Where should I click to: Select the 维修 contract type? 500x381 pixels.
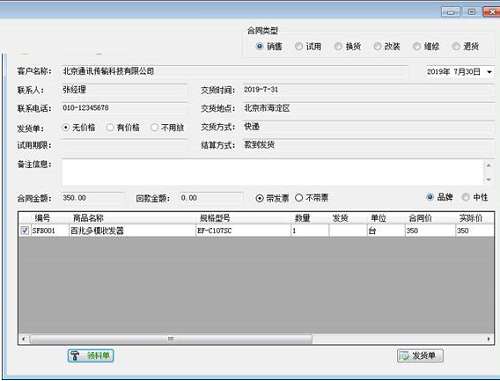coord(426,46)
